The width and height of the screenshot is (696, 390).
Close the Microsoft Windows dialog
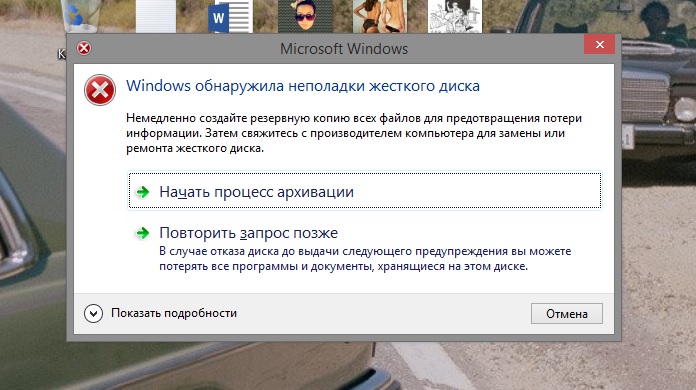coord(599,44)
